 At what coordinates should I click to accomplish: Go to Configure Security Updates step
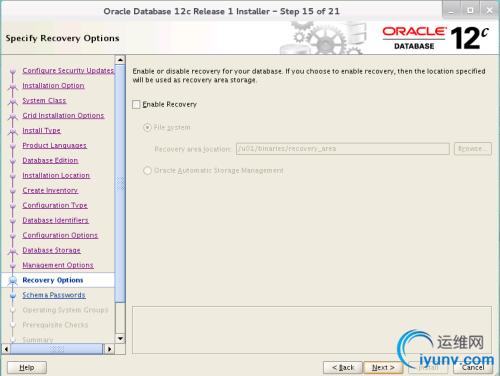click(68, 71)
